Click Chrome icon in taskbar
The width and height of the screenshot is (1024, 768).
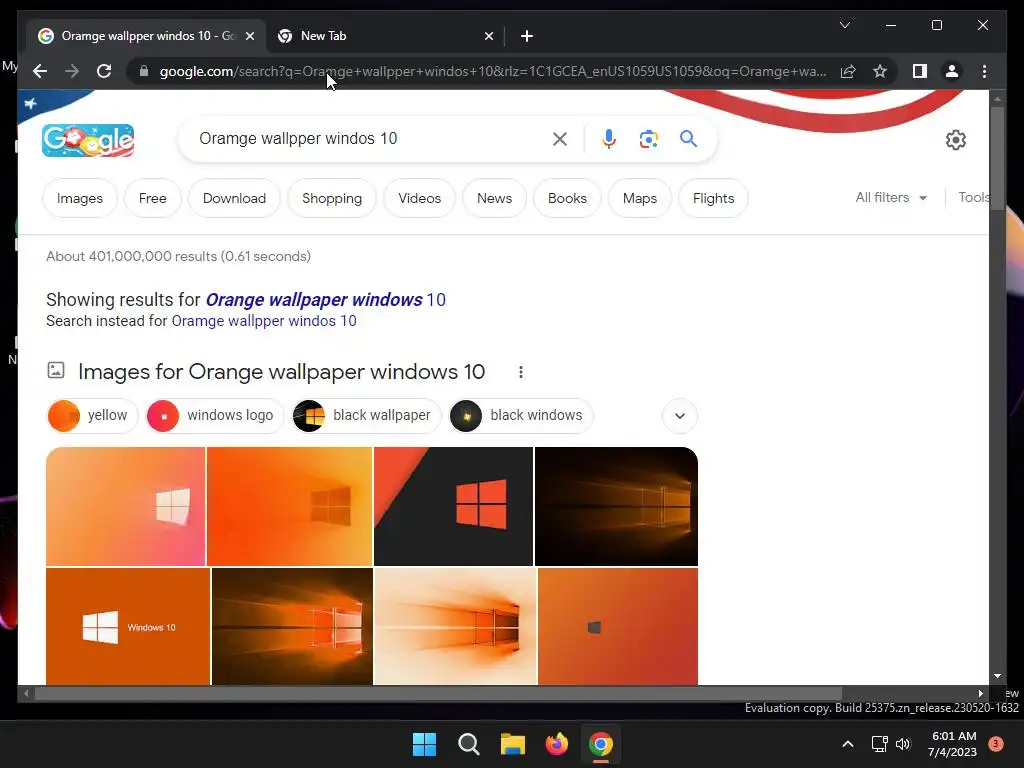tap(601, 744)
